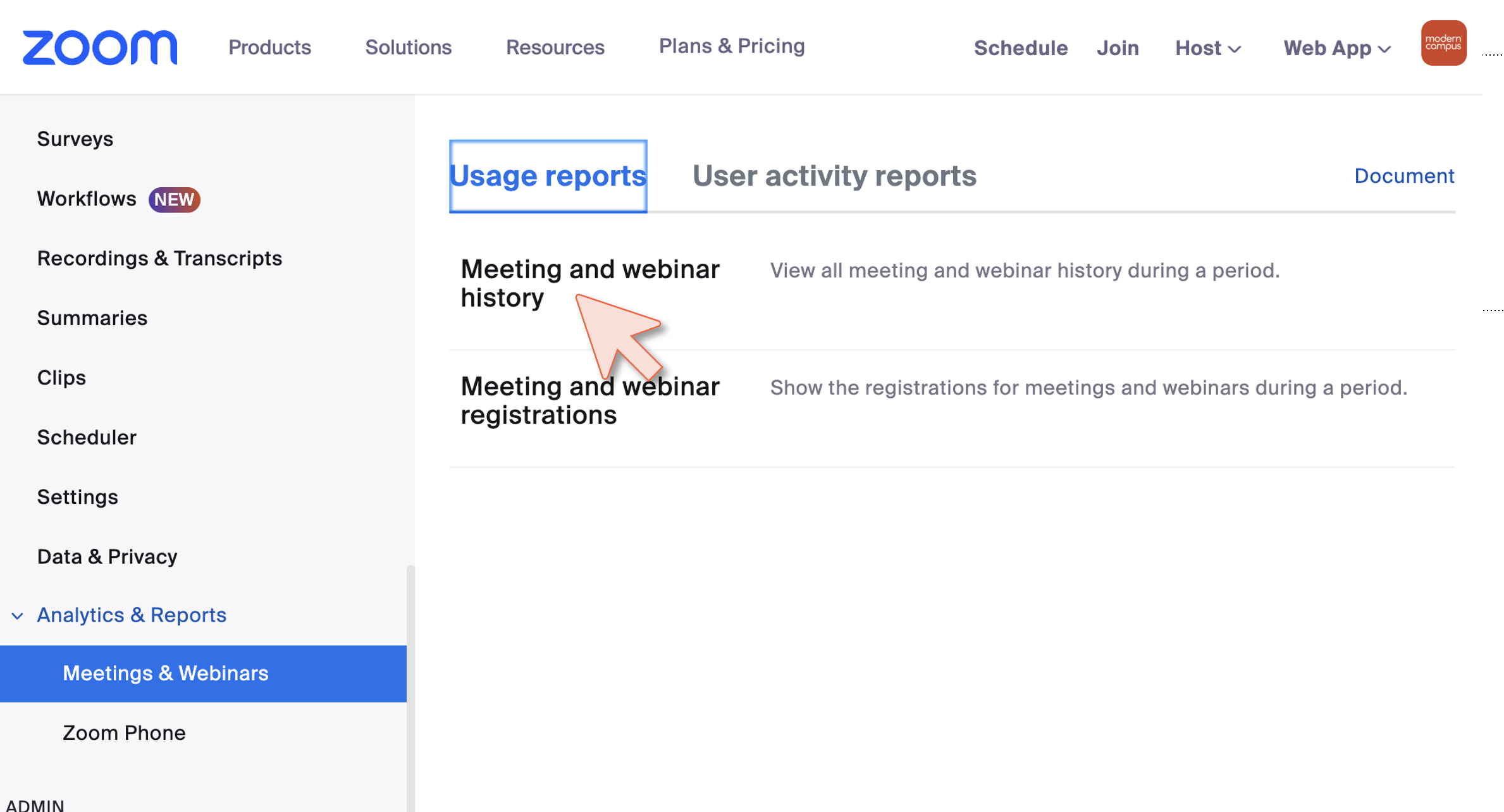The width and height of the screenshot is (1504, 812).
Task: Open Workflows in sidebar
Action: [x=87, y=199]
